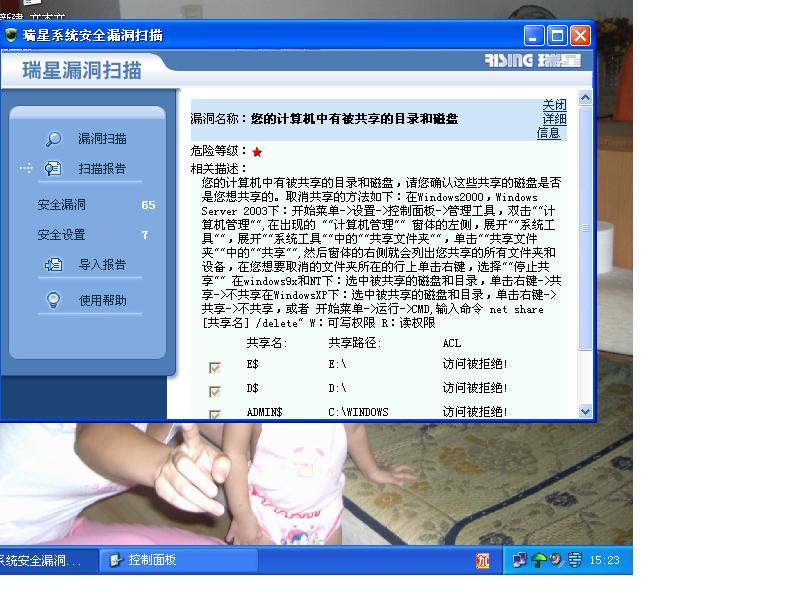800x600 pixels.
Task: Click the Rising shield icon in title bar
Action: pyautogui.click(x=11, y=35)
